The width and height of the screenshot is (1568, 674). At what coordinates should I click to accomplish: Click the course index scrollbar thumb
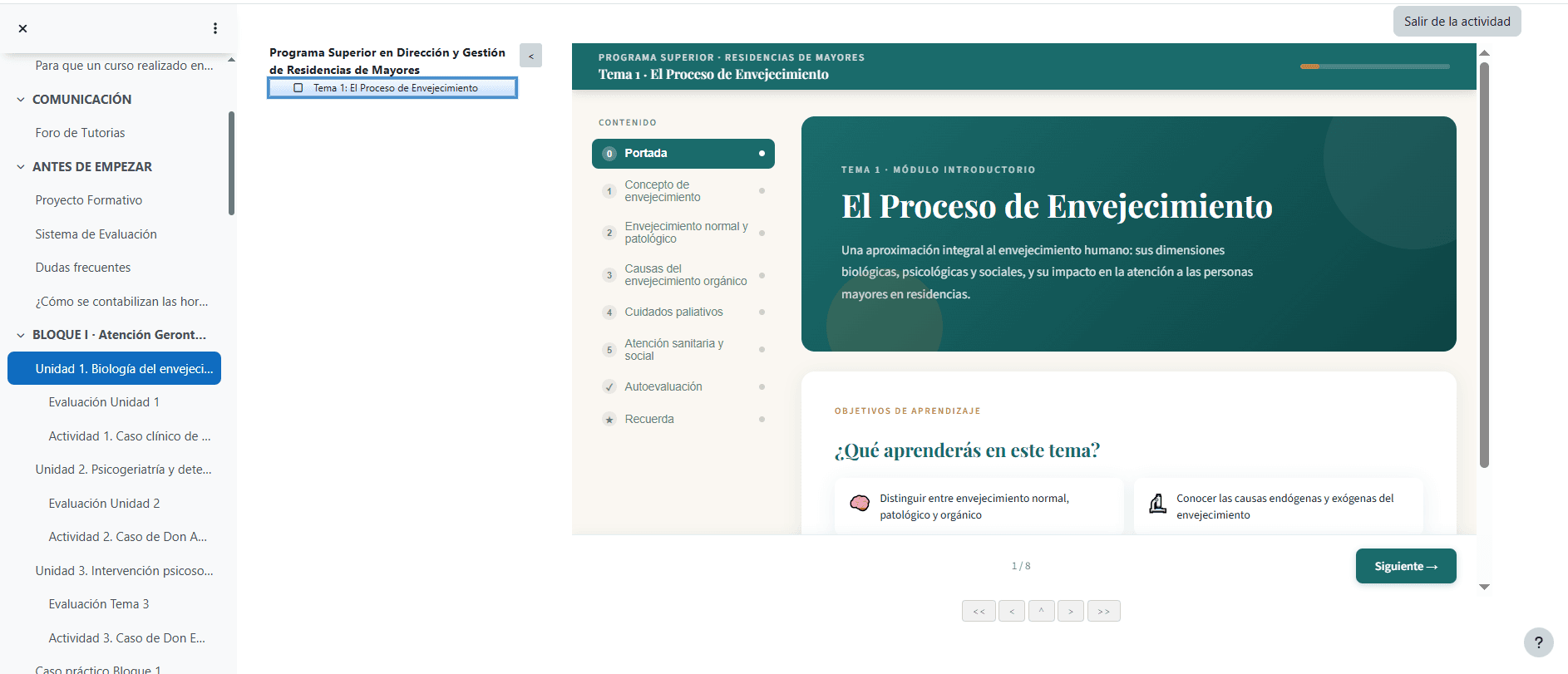click(231, 163)
